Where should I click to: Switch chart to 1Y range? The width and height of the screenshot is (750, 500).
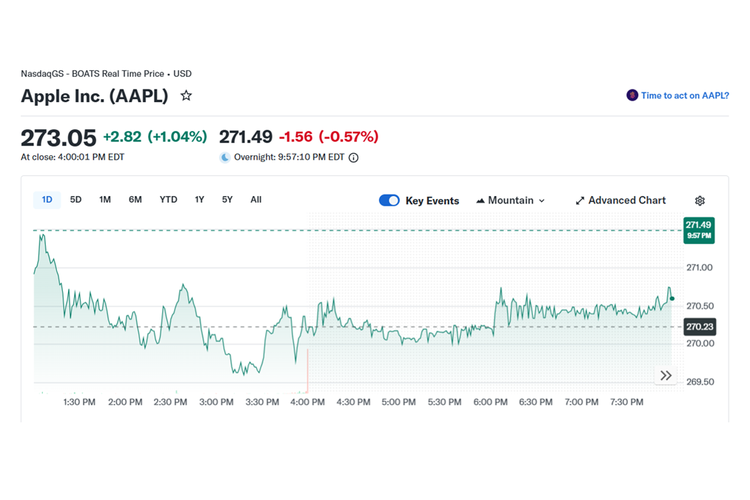(199, 200)
